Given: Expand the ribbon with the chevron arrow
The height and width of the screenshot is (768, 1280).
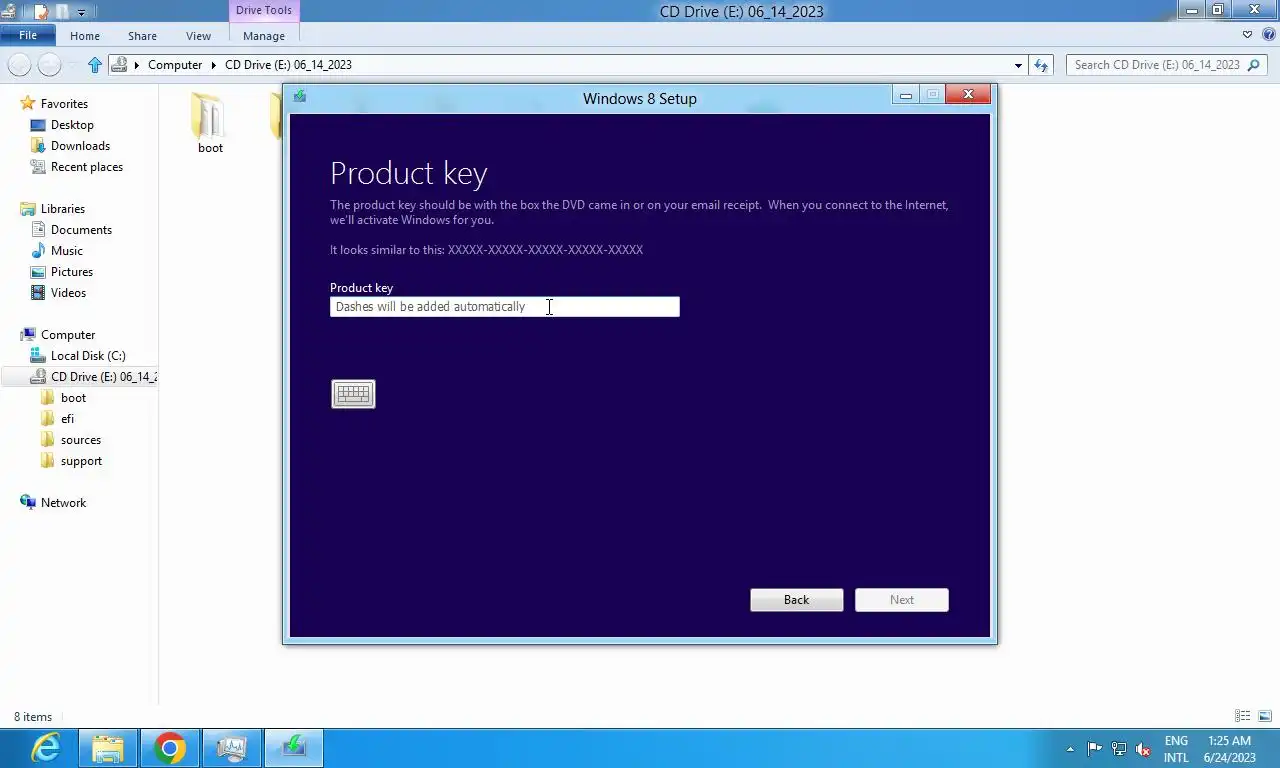Looking at the screenshot, I should click(x=1247, y=35).
